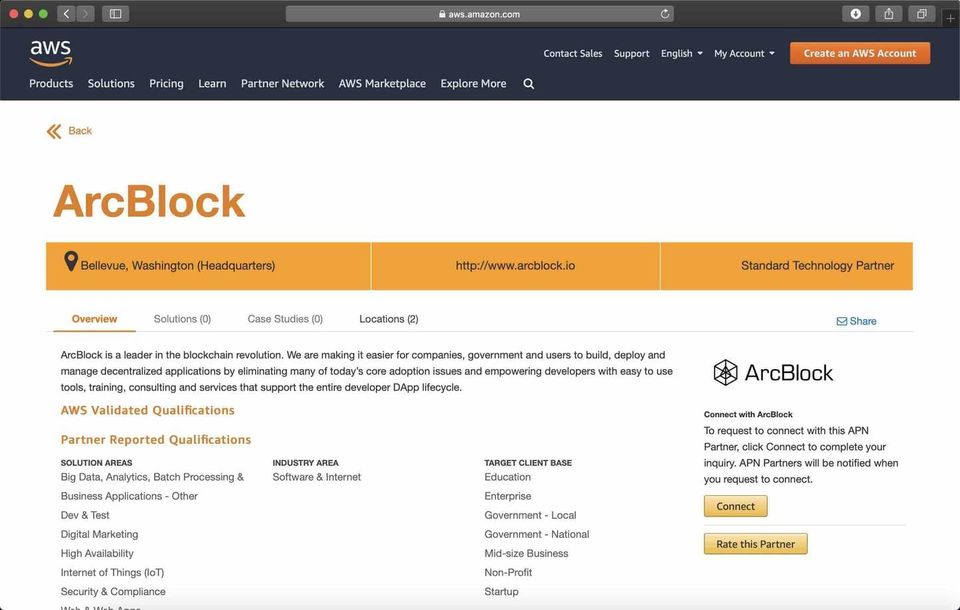The image size is (960, 610).
Task: Toggle the Safari sidebar icon
Action: pyautogui.click(x=115, y=14)
